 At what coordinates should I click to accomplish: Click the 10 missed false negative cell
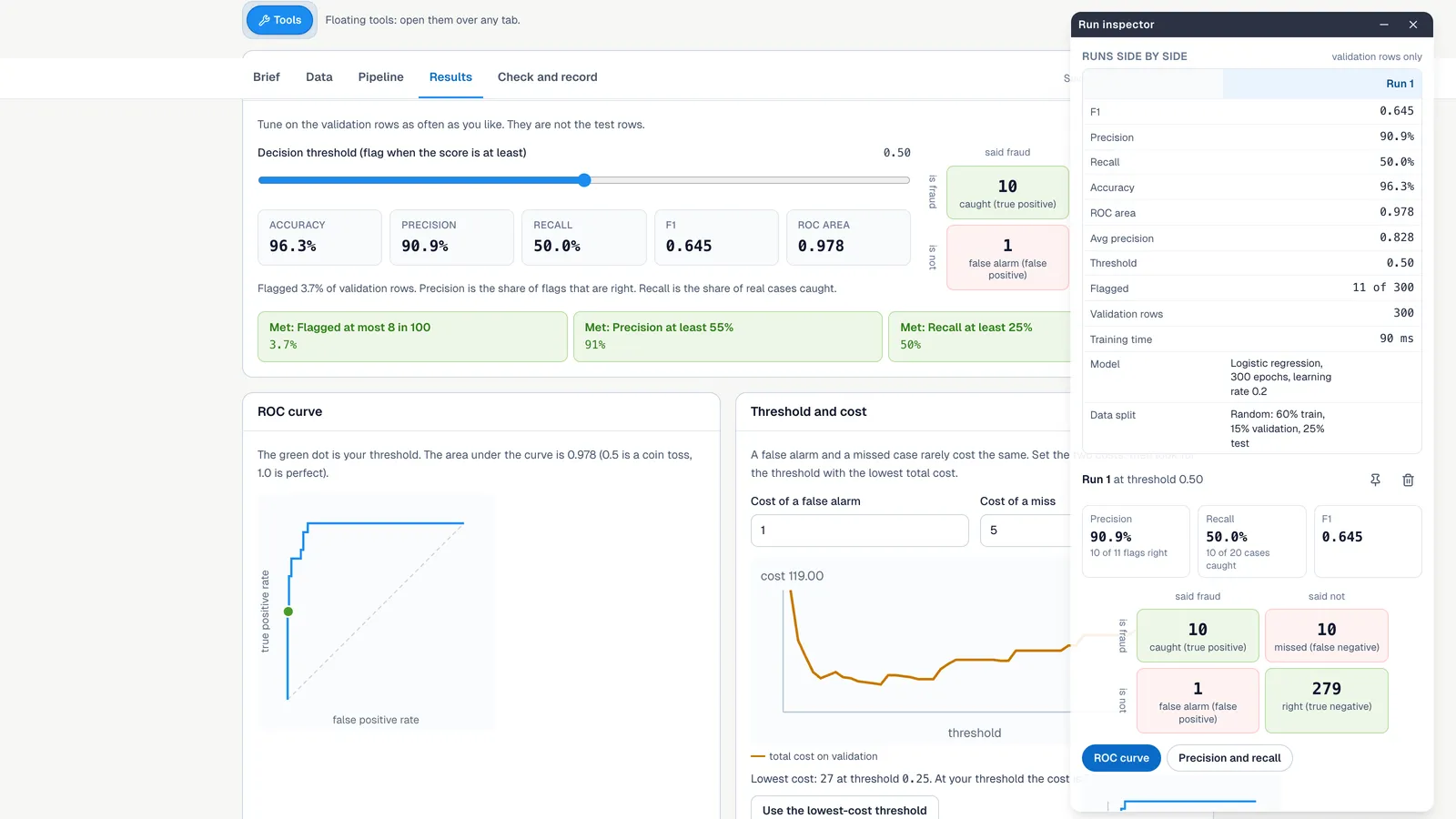click(x=1327, y=635)
